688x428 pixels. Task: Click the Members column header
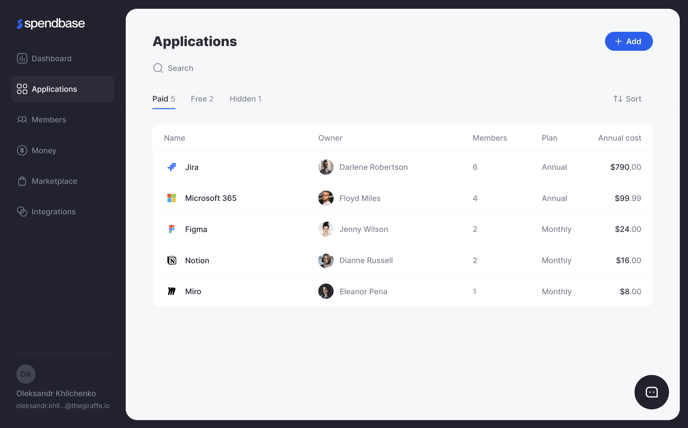tap(489, 138)
